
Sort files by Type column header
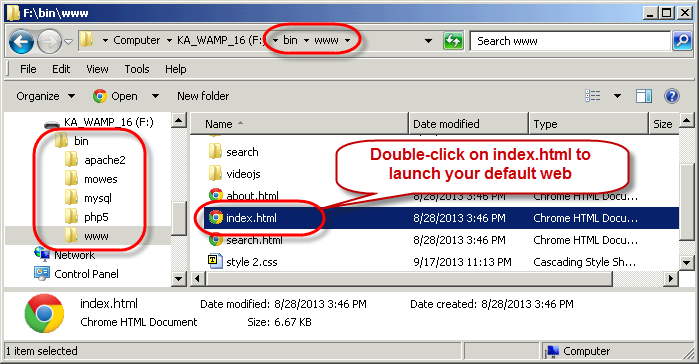pyautogui.click(x=588, y=124)
